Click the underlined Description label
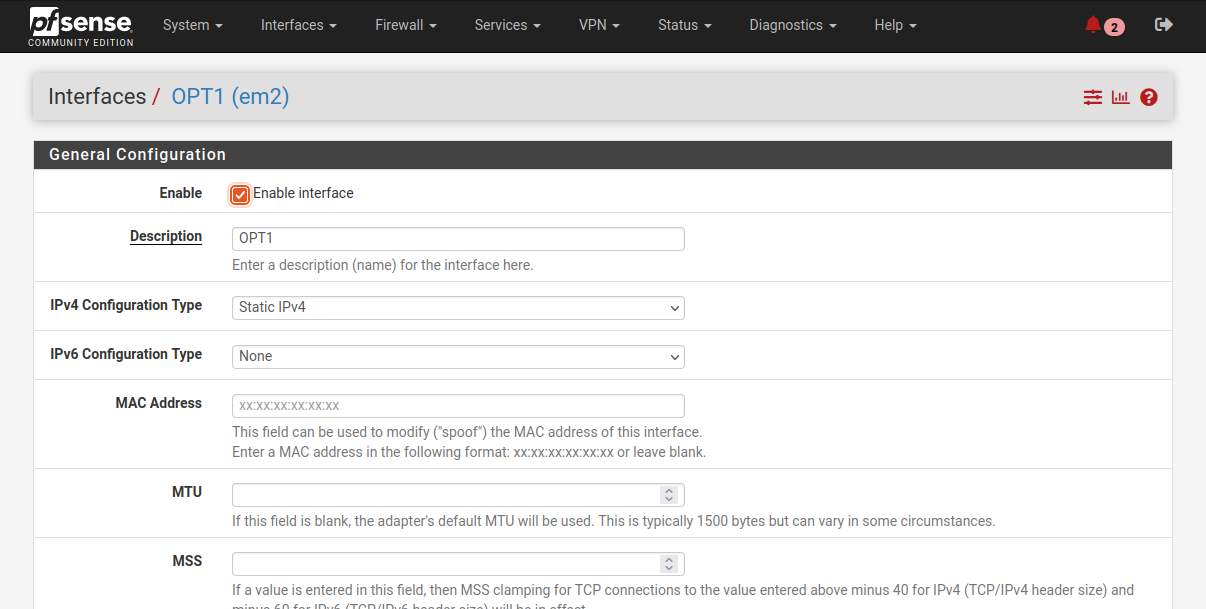This screenshot has width=1206, height=609. coord(166,237)
